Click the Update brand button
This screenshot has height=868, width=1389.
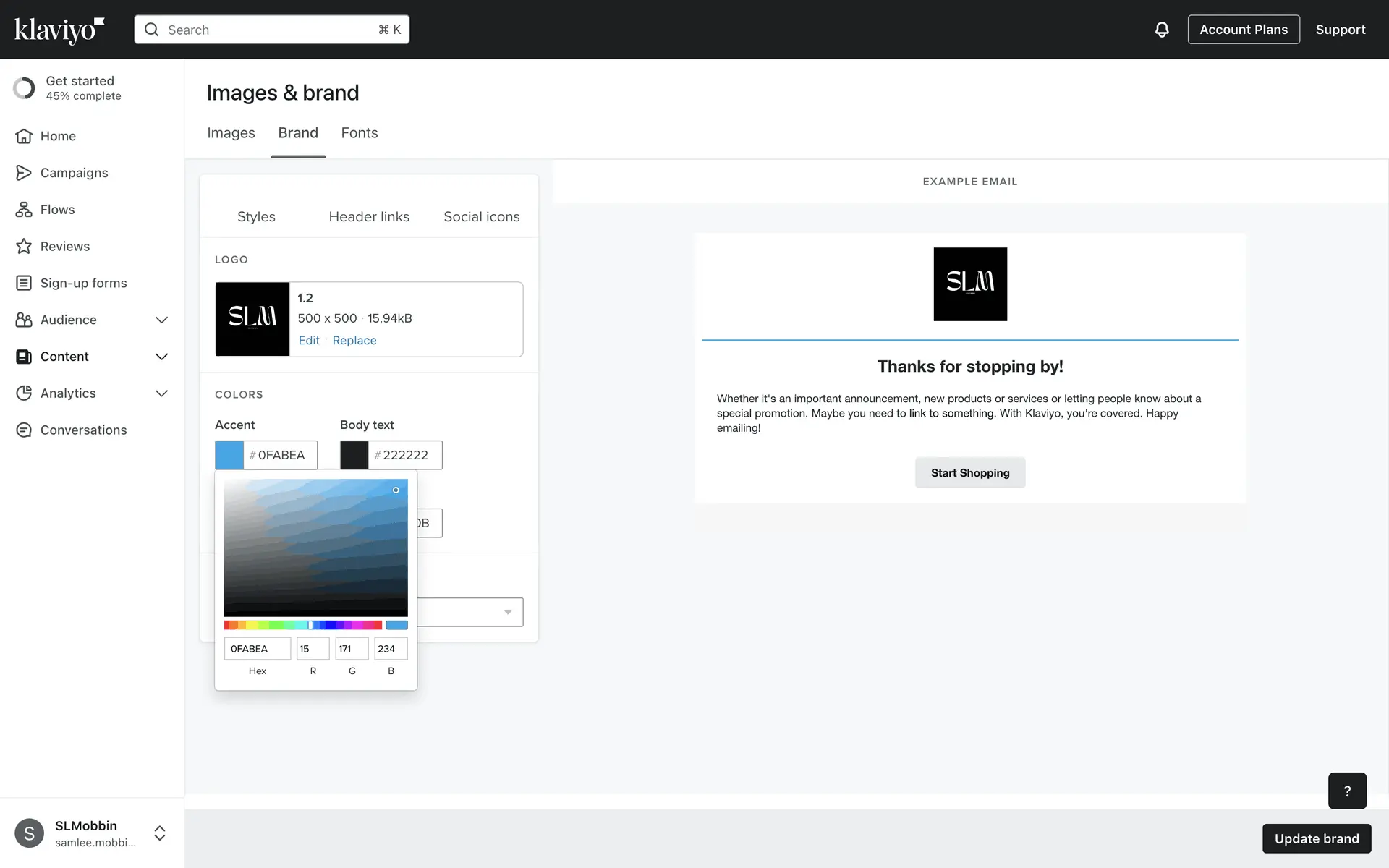coord(1316,838)
